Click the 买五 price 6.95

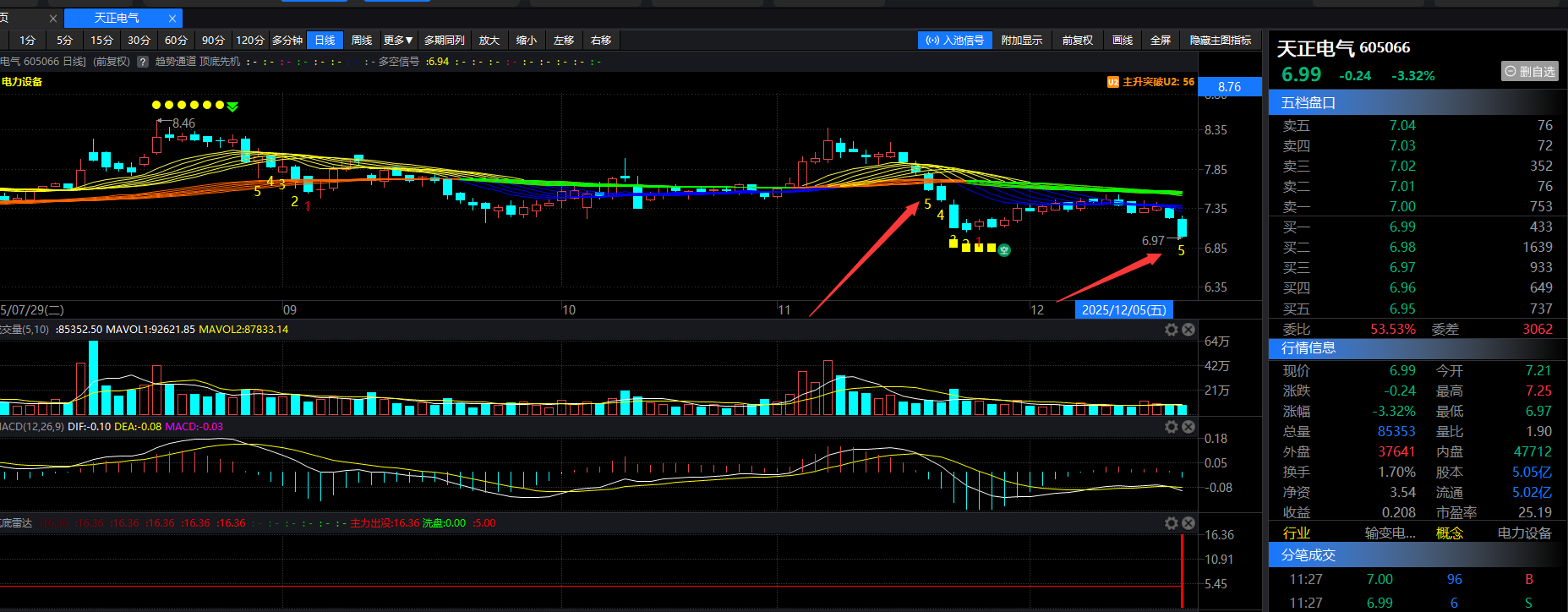point(1402,309)
